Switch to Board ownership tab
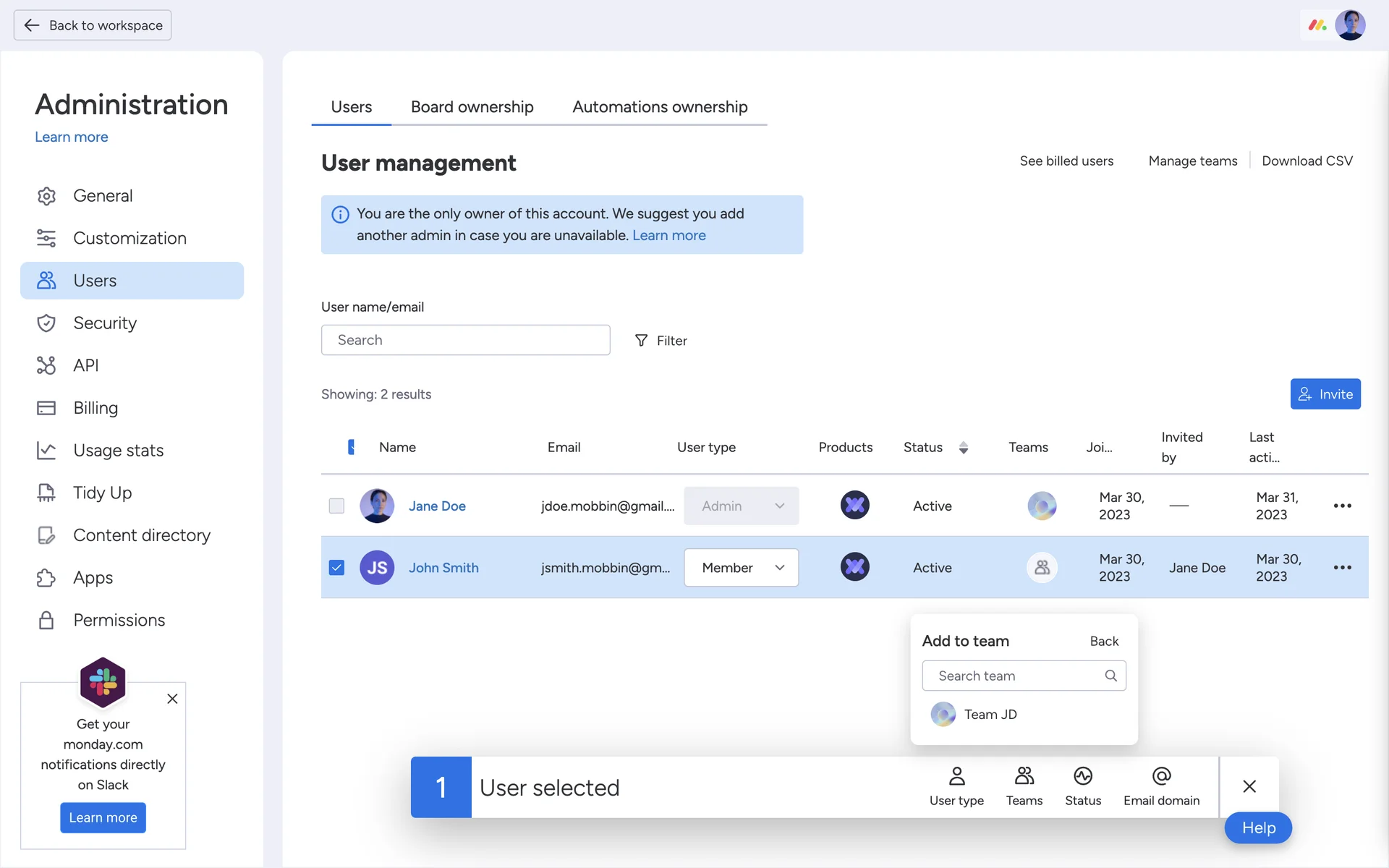The width and height of the screenshot is (1389, 868). coord(472,107)
